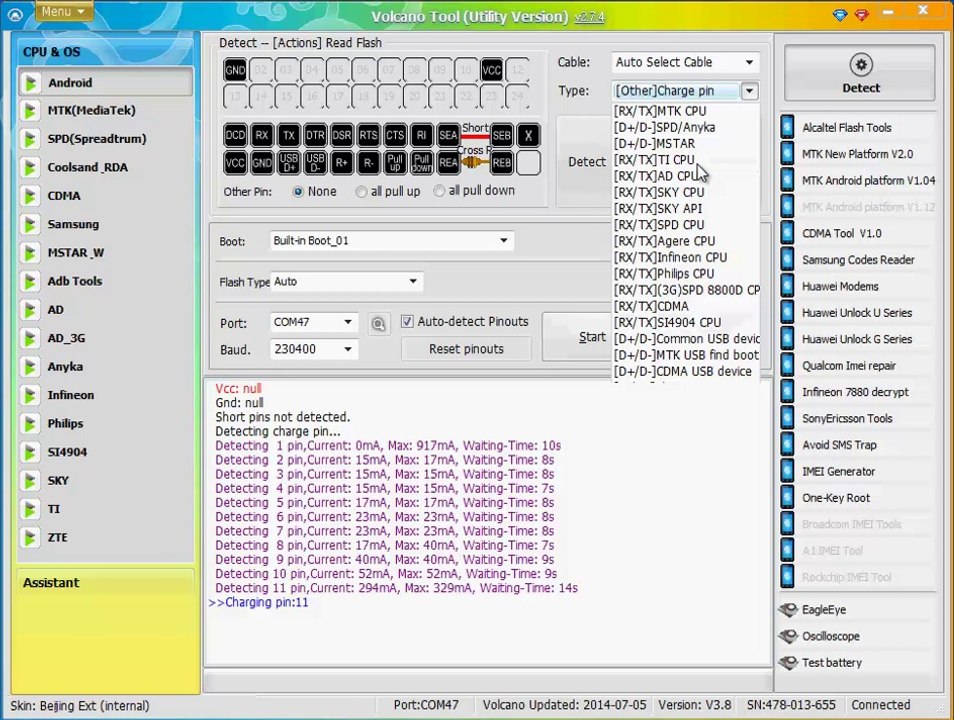The width and height of the screenshot is (954, 720).
Task: Choose [RX/TX]MTK CPU from type list
Action: click(x=686, y=111)
